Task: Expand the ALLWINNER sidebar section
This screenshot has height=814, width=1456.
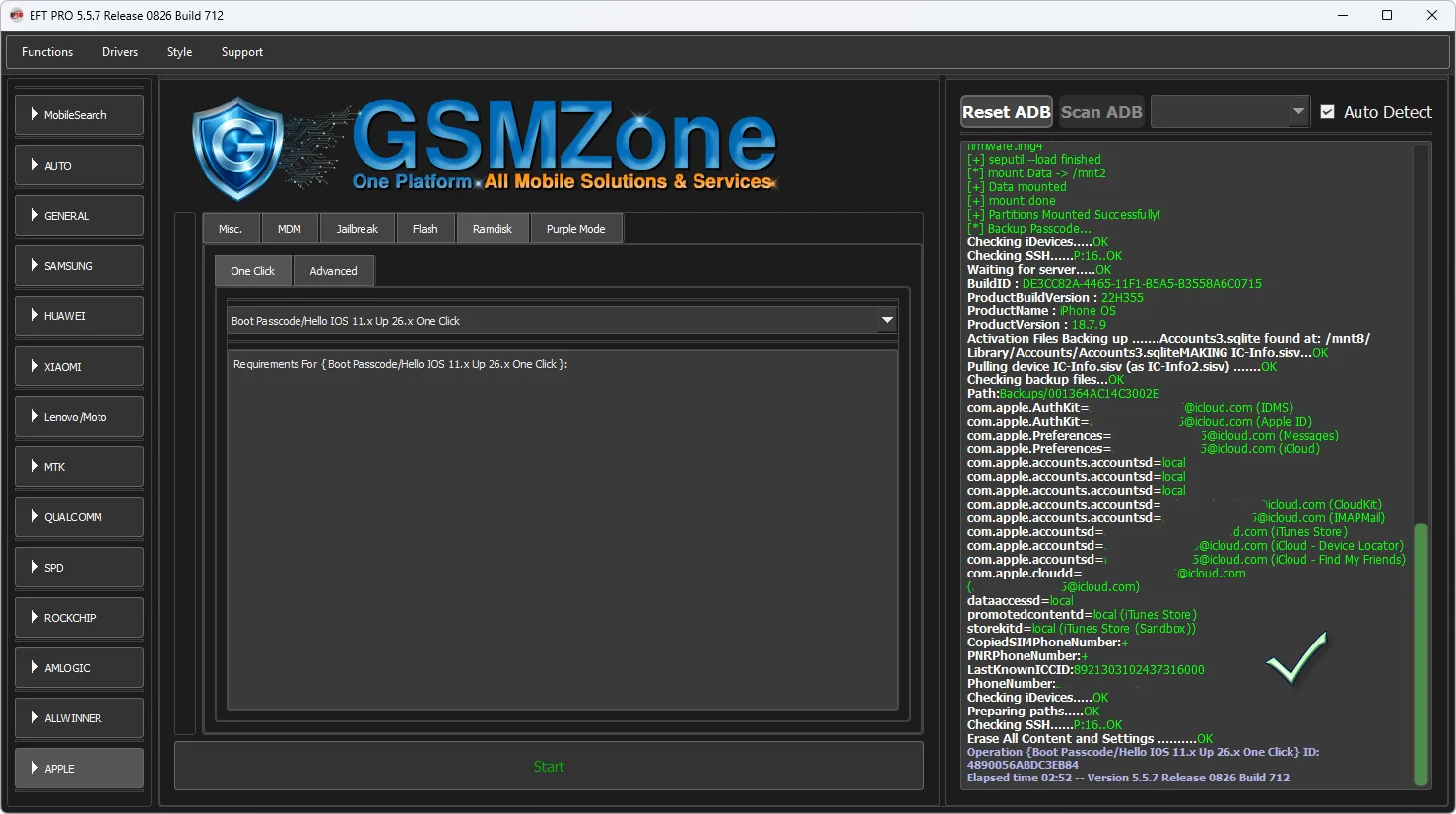Action: [80, 718]
